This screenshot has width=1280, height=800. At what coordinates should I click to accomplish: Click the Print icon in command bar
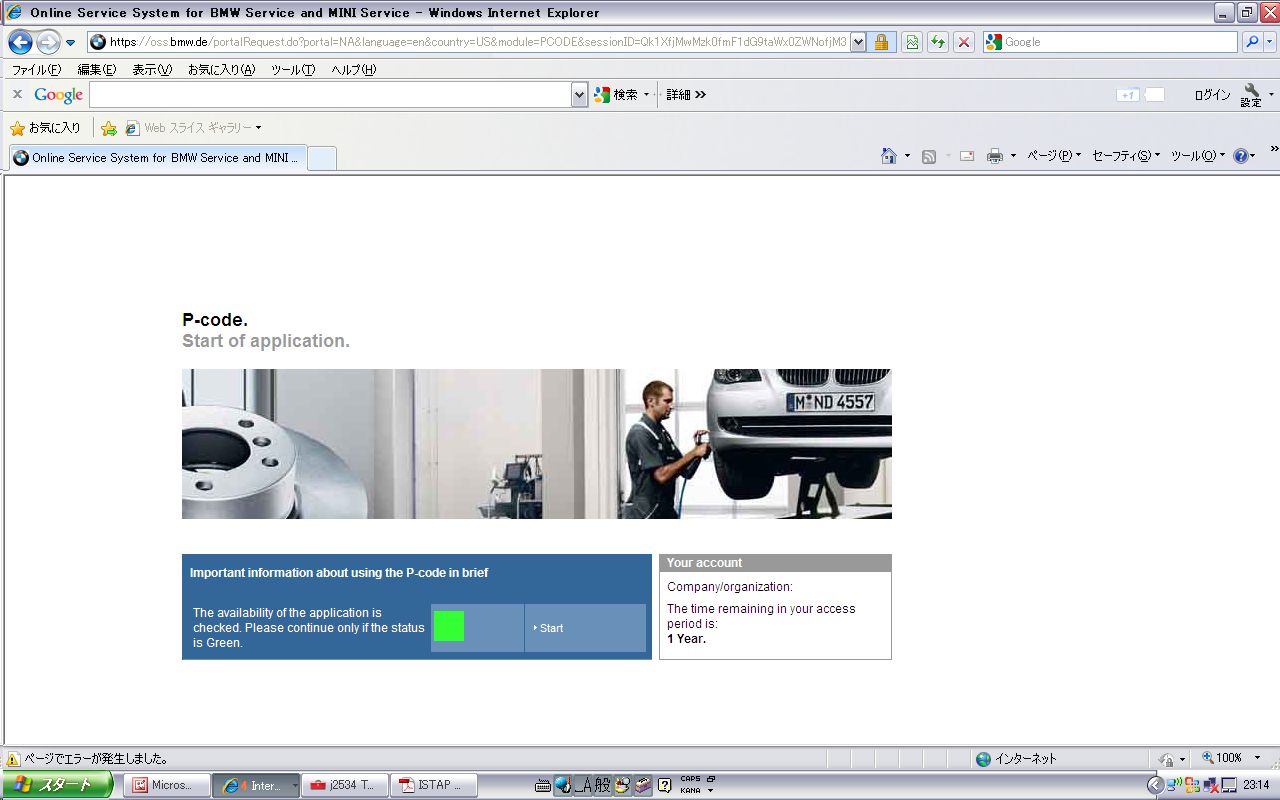(x=995, y=156)
